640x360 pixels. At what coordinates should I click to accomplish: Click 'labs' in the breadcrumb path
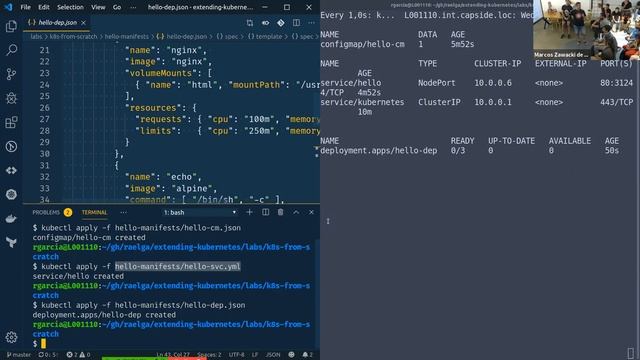(36, 36)
